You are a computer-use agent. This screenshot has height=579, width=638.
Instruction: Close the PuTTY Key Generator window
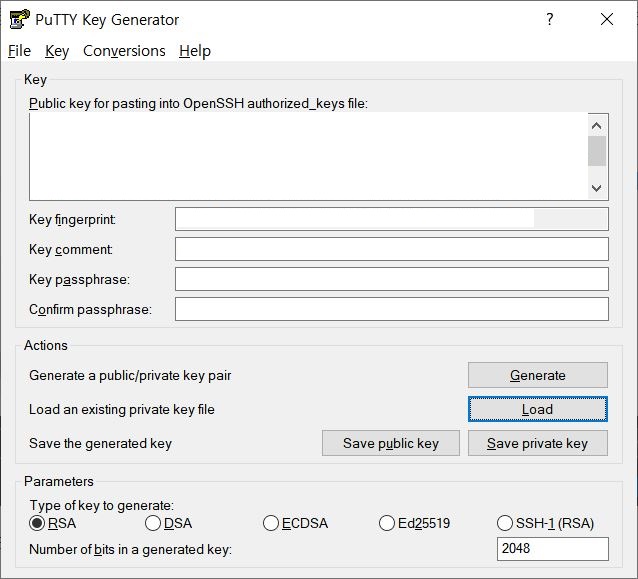coord(606,19)
